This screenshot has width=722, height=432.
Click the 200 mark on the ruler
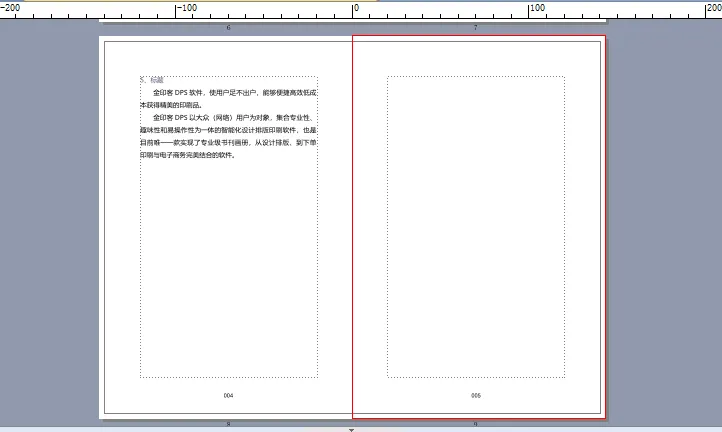(711, 9)
